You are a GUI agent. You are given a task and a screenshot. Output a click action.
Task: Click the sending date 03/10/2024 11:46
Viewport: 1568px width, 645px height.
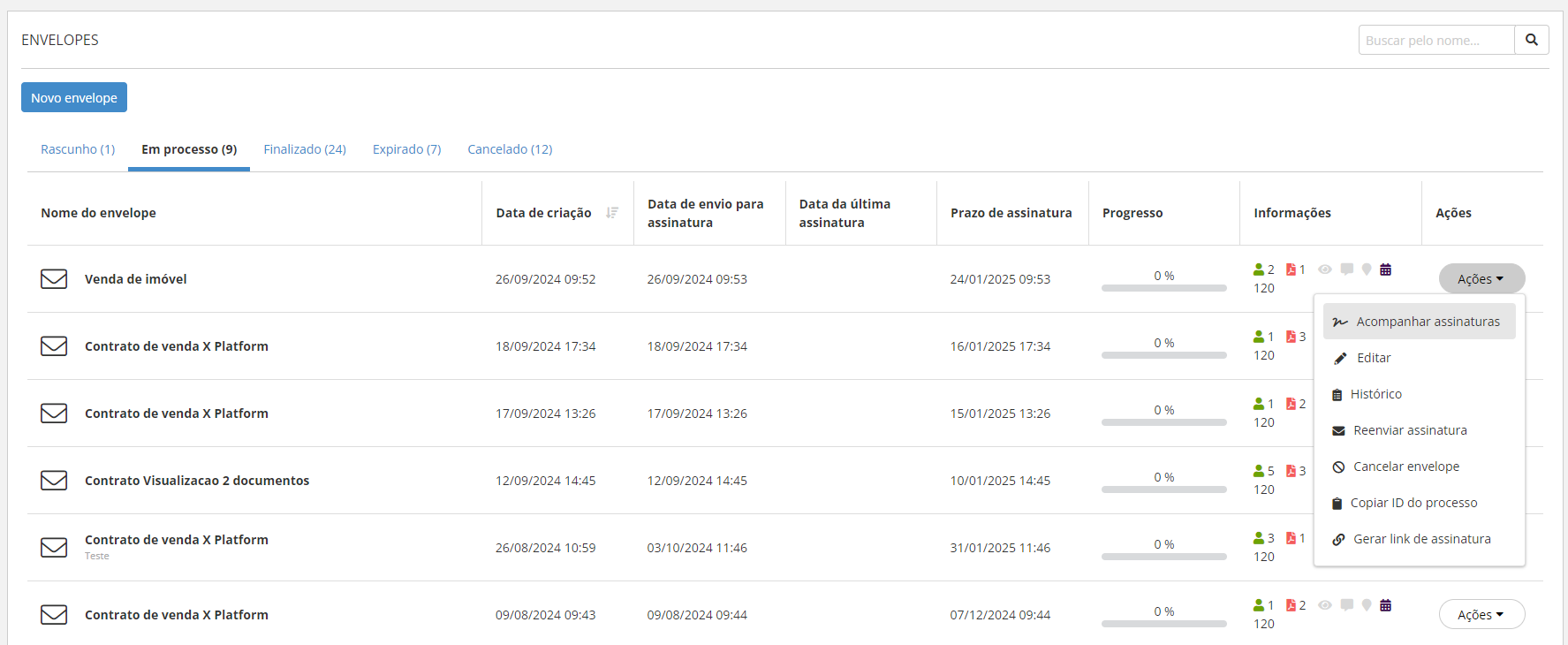coord(697,548)
